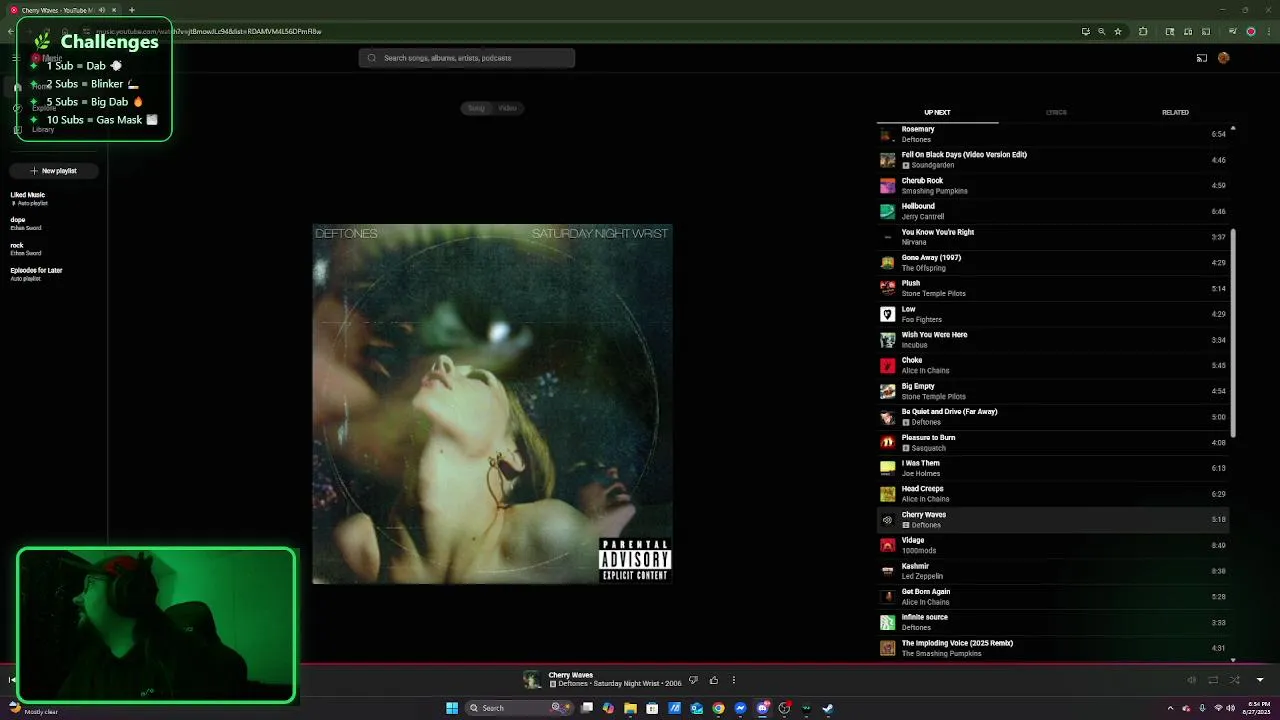Click the Pleasure to Burn thumbnail
The image size is (1280, 720).
click(x=887, y=442)
